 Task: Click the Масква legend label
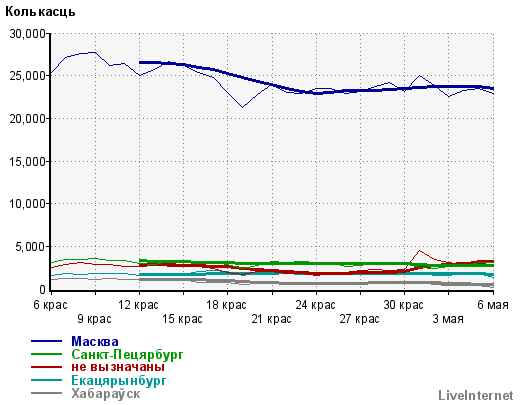[x=95, y=341]
